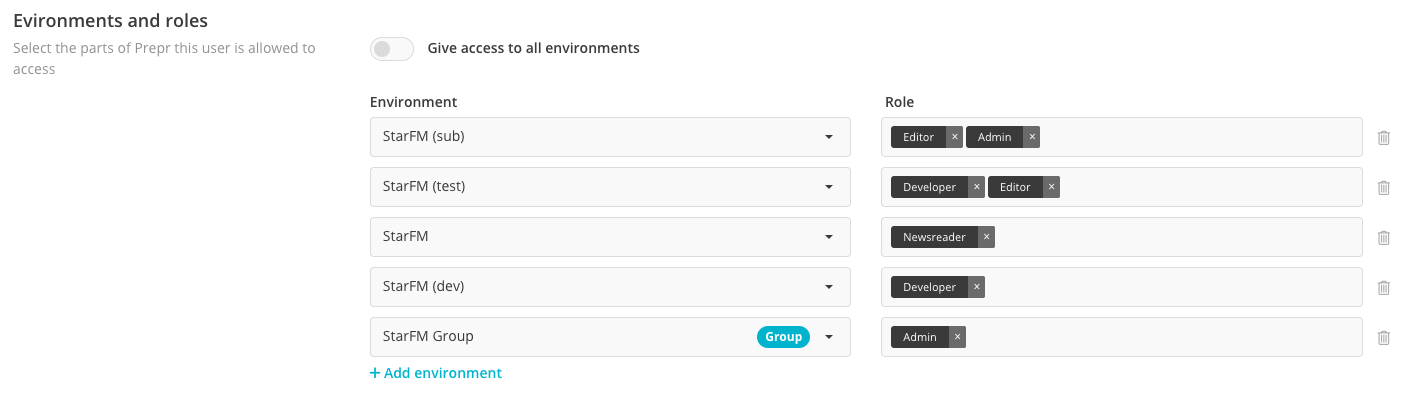Open the StarFM (test) environment dropdown

610,187
